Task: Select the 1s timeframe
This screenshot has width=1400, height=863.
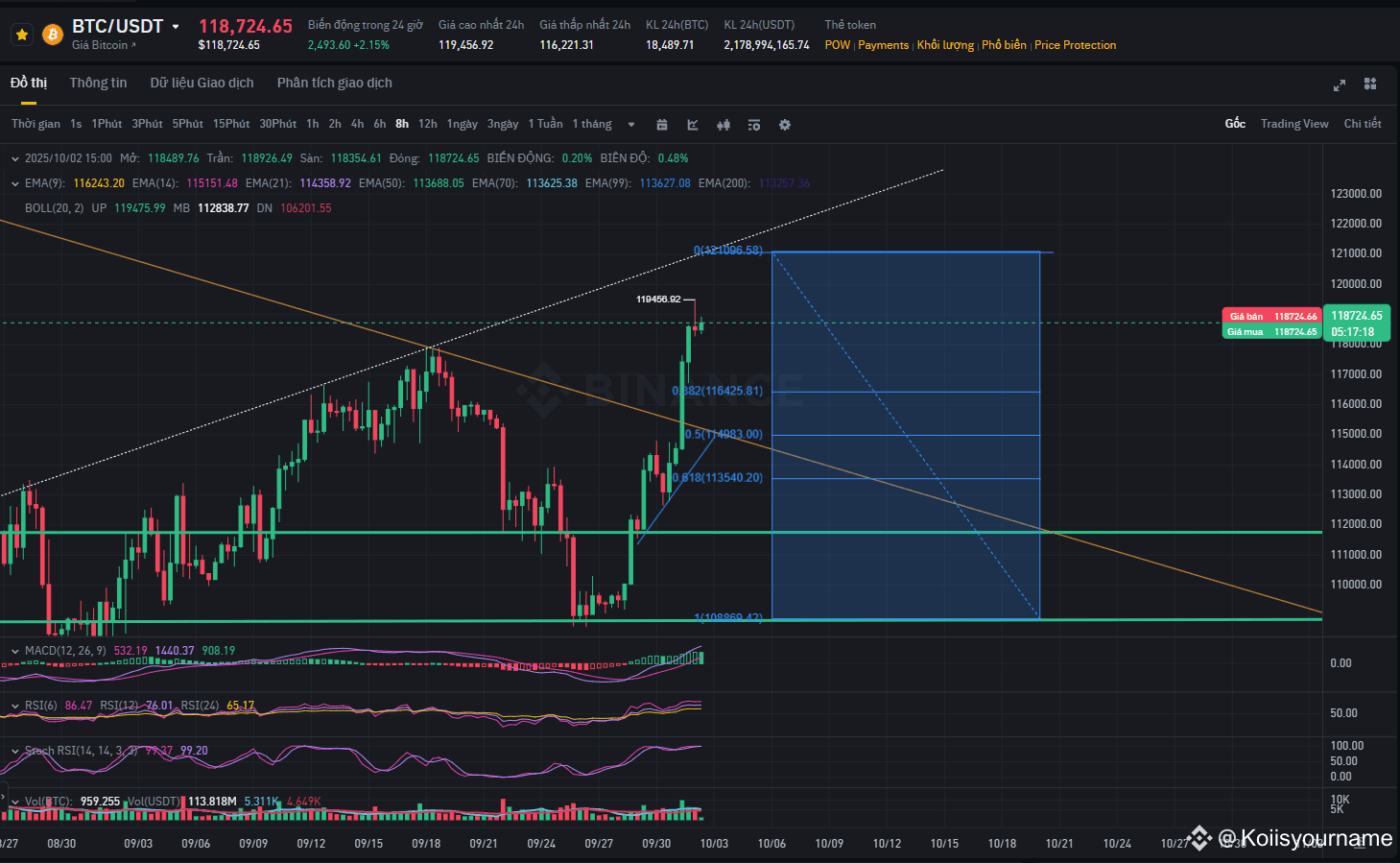Action: pos(76,124)
